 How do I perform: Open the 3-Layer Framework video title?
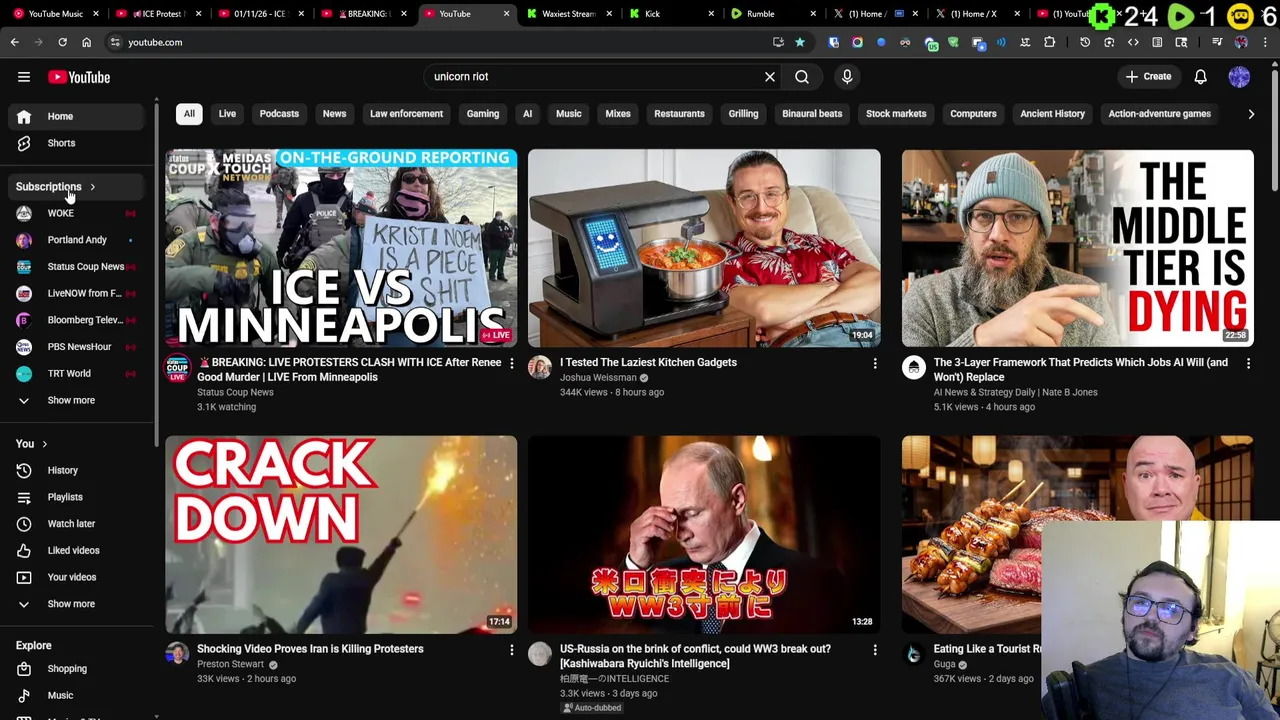[1081, 370]
